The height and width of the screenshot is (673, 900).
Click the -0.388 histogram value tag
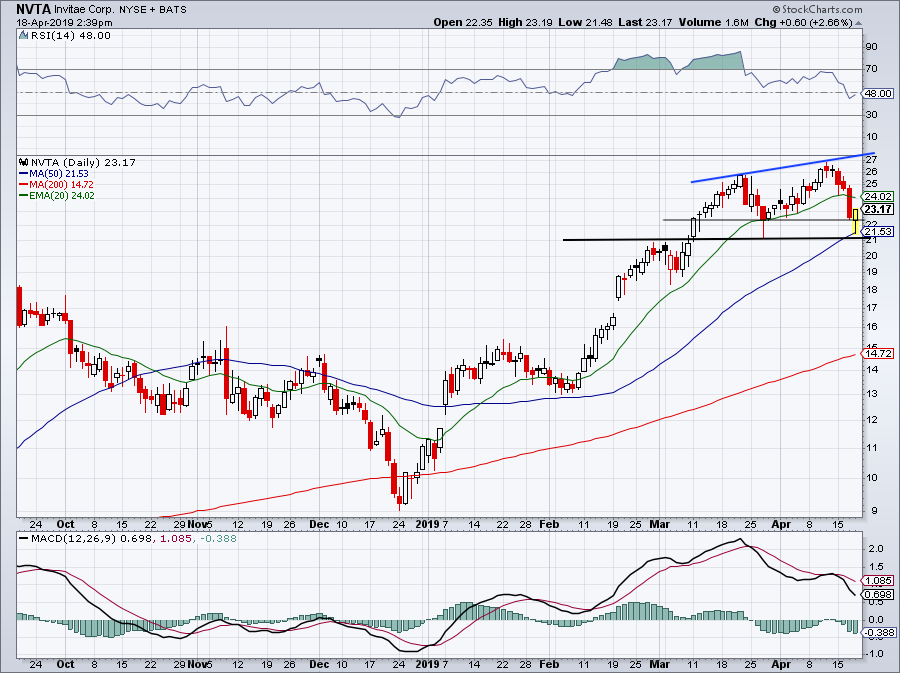[878, 632]
